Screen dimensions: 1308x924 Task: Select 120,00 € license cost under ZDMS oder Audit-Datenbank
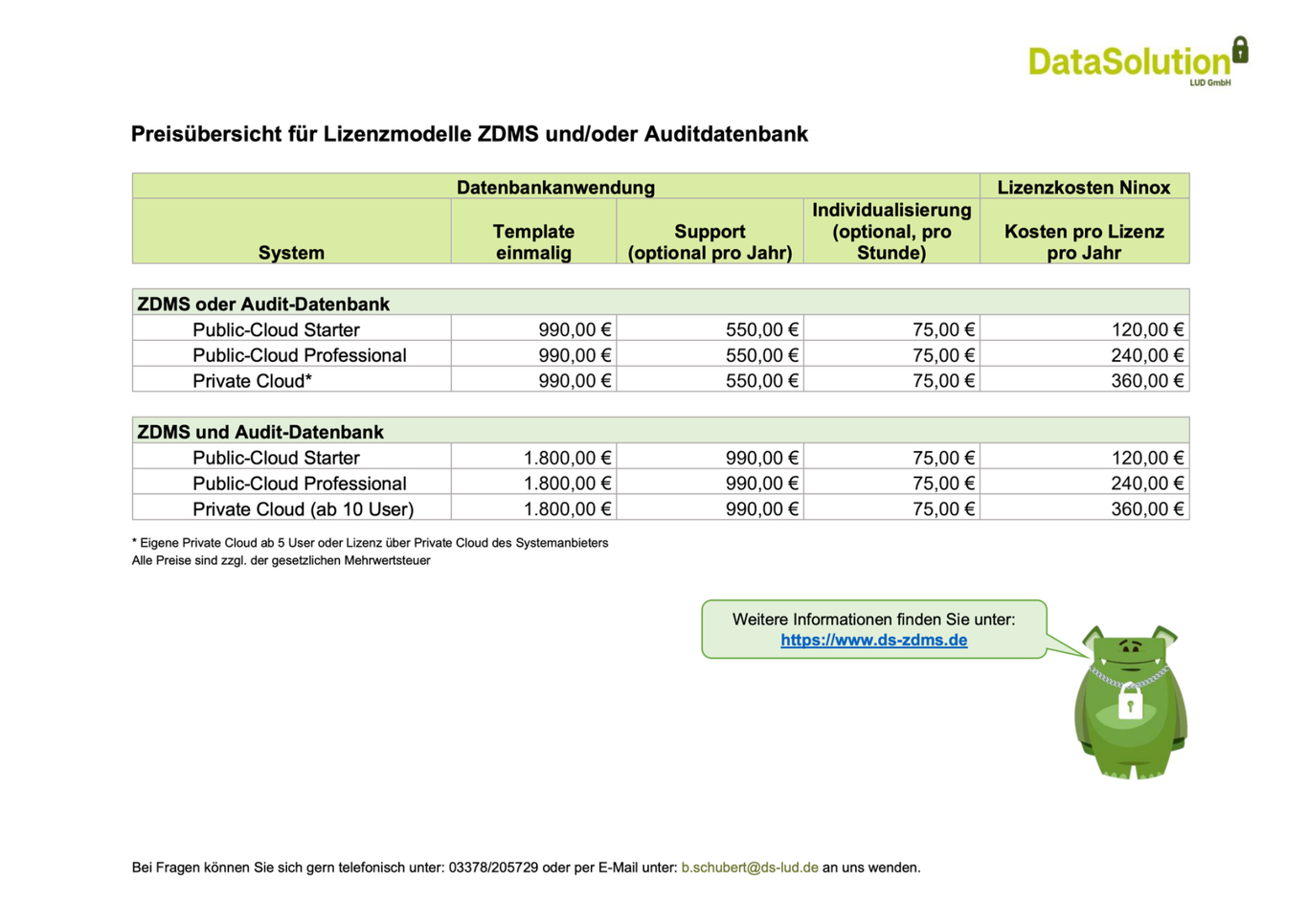click(1147, 329)
